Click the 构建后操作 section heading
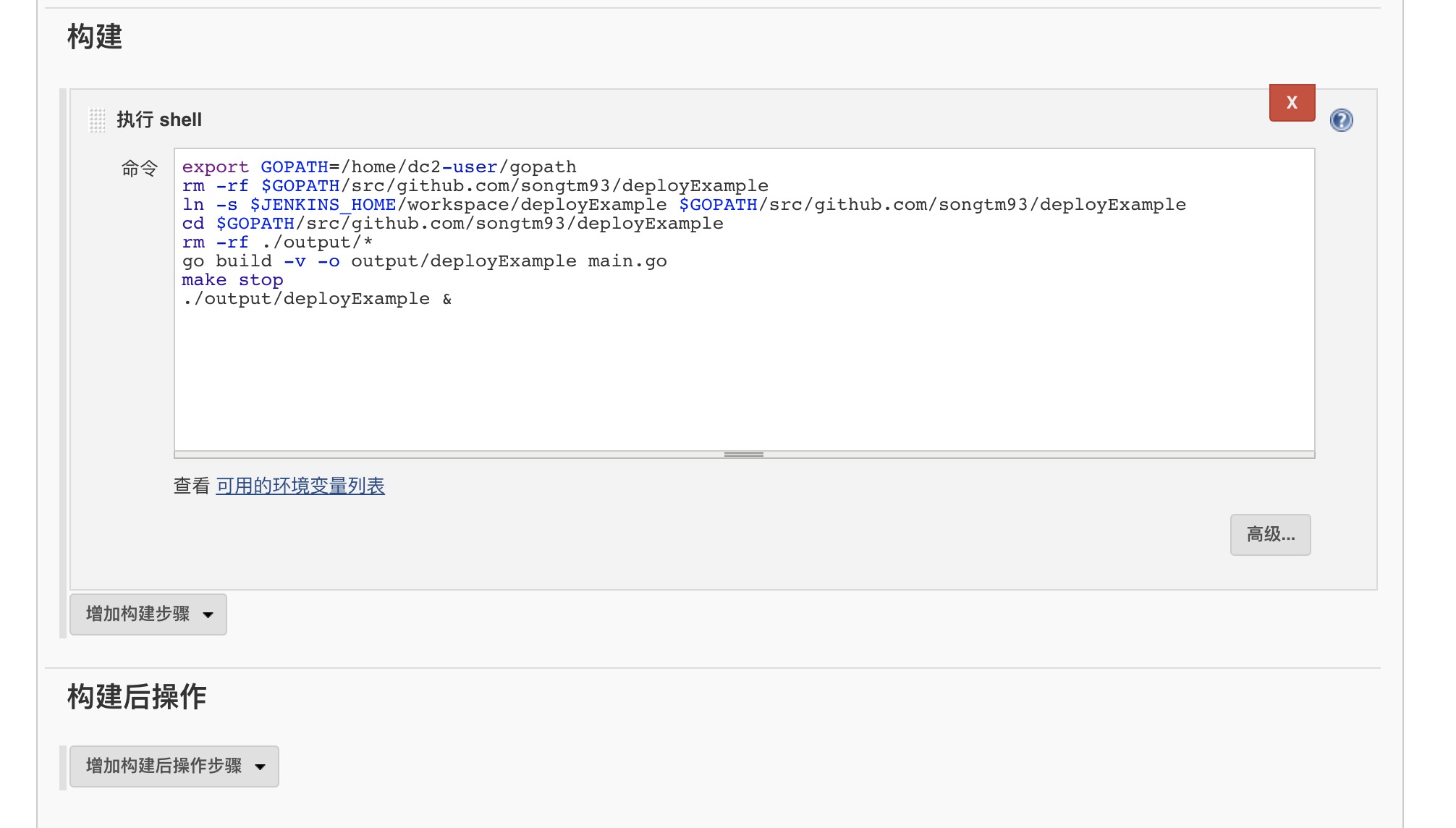This screenshot has height=828, width=1456. (x=137, y=697)
